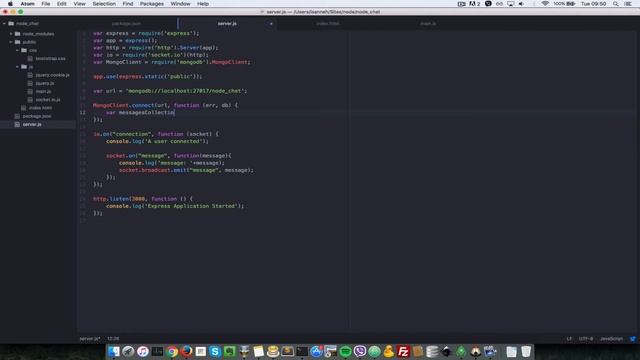
Task: Open Notes app from the Dock
Action: coord(258,351)
